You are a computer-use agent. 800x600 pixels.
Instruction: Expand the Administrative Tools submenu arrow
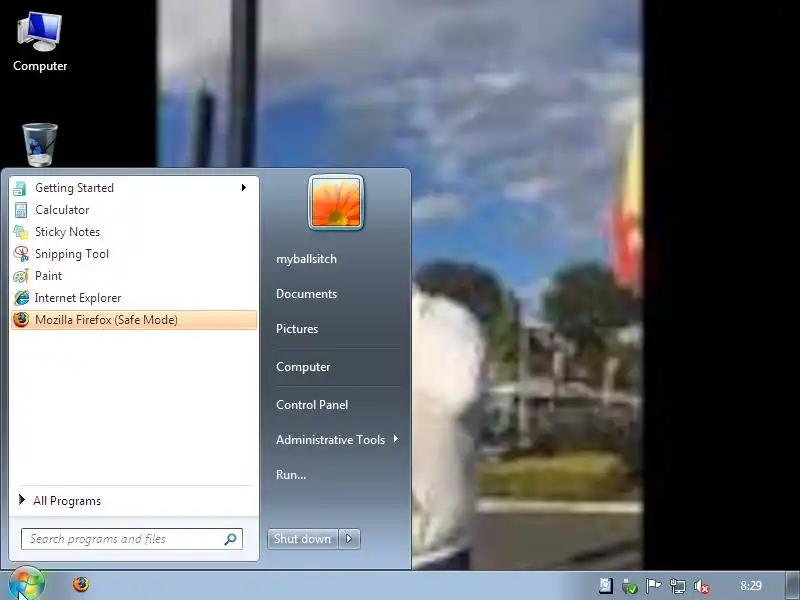click(x=396, y=439)
